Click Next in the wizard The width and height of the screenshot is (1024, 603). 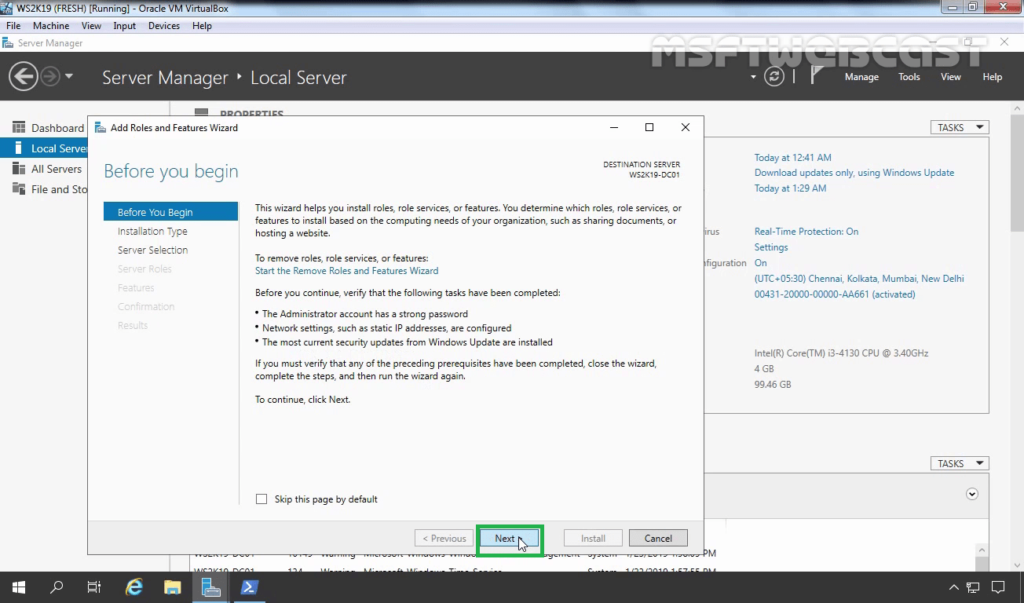click(509, 538)
